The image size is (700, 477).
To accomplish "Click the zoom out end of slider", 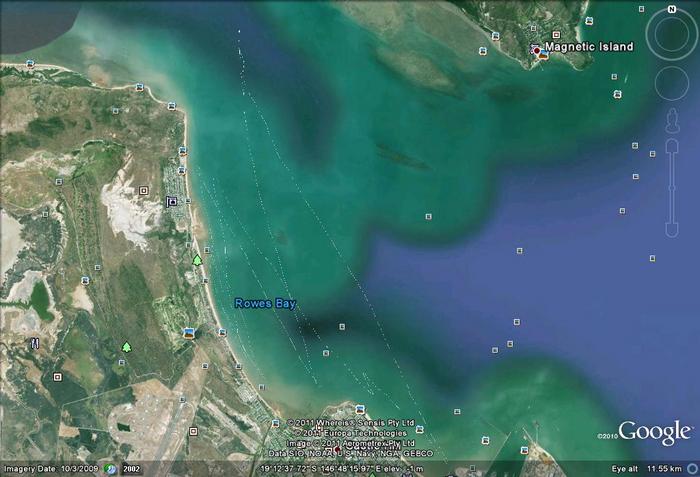I will tap(672, 230).
